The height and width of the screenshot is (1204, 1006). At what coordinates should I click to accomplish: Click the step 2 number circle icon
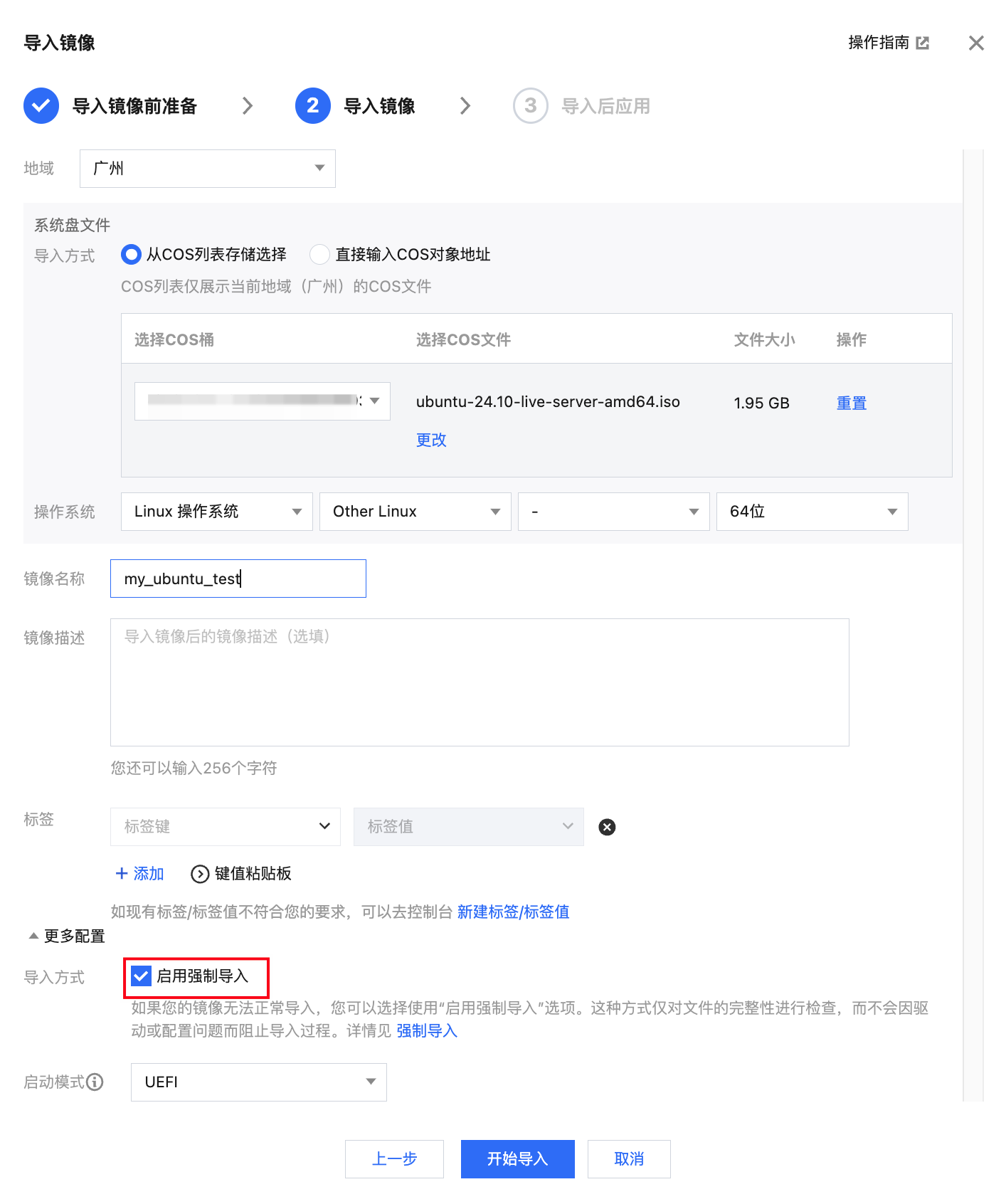312,106
